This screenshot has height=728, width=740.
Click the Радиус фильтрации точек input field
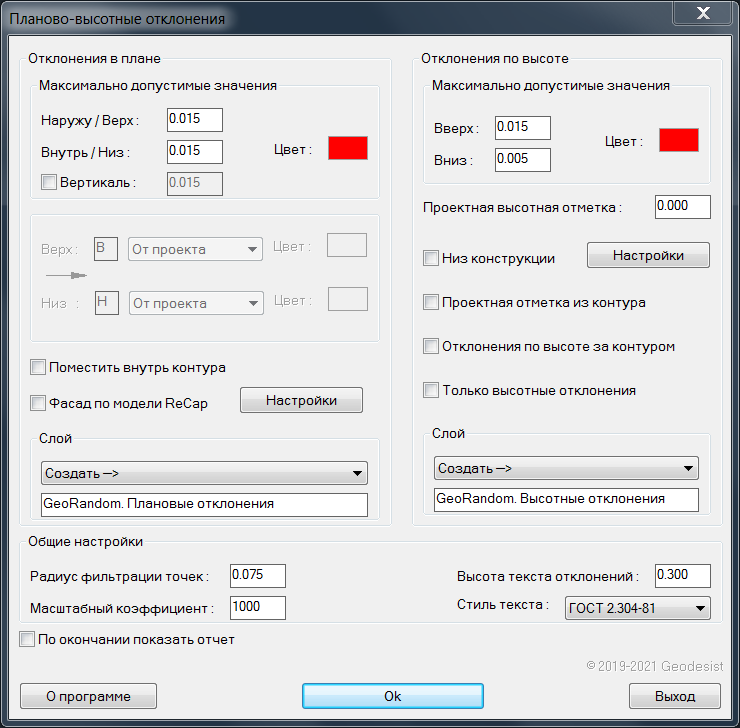[257, 575]
